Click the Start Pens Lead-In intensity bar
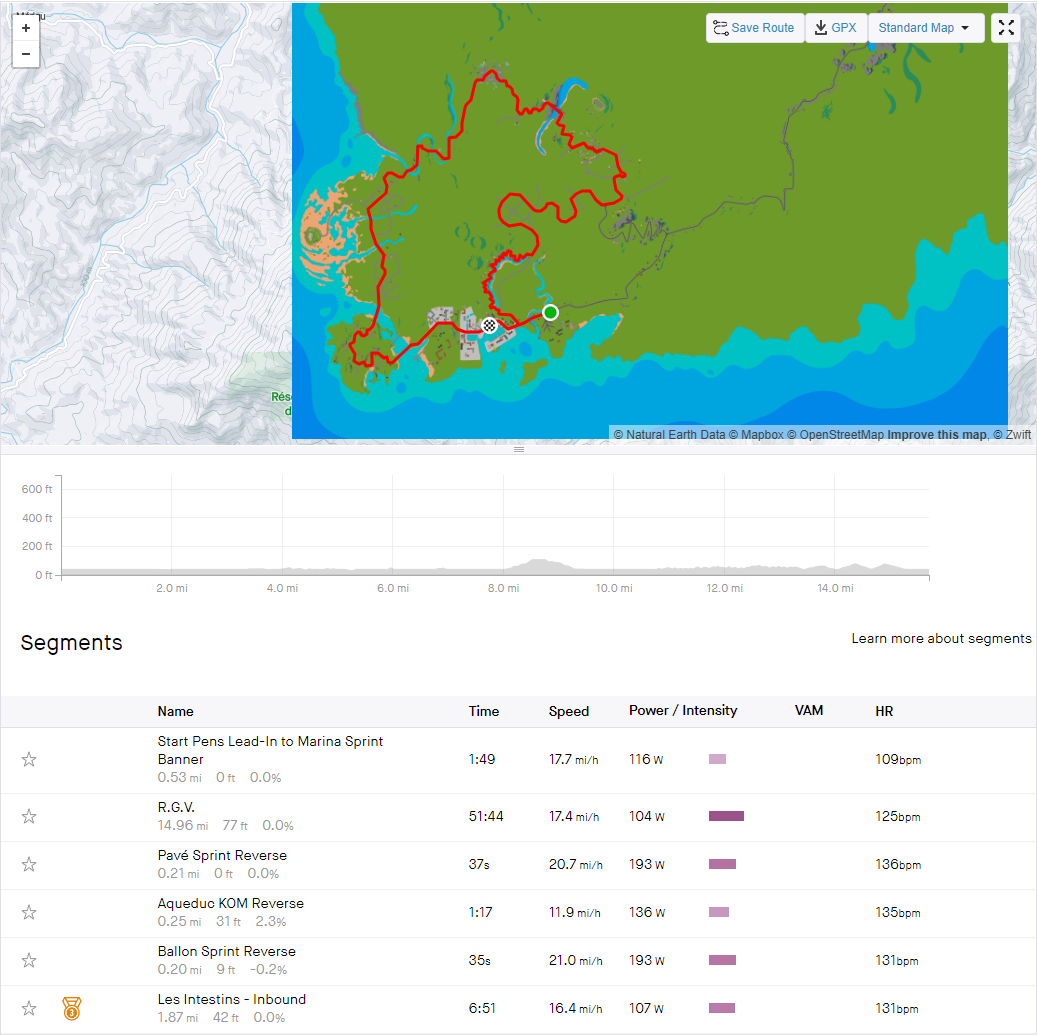The image size is (1037, 1035). [x=718, y=759]
